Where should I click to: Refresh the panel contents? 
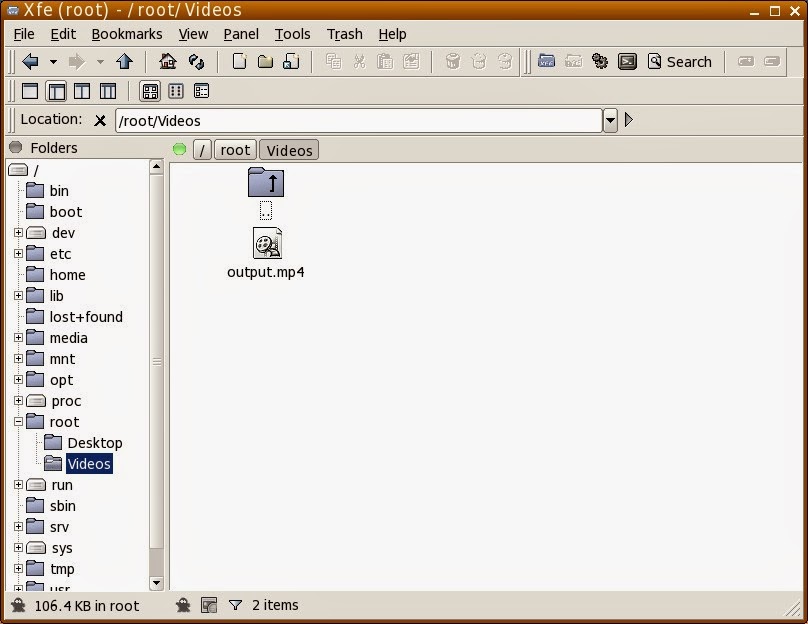pyautogui.click(x=196, y=62)
